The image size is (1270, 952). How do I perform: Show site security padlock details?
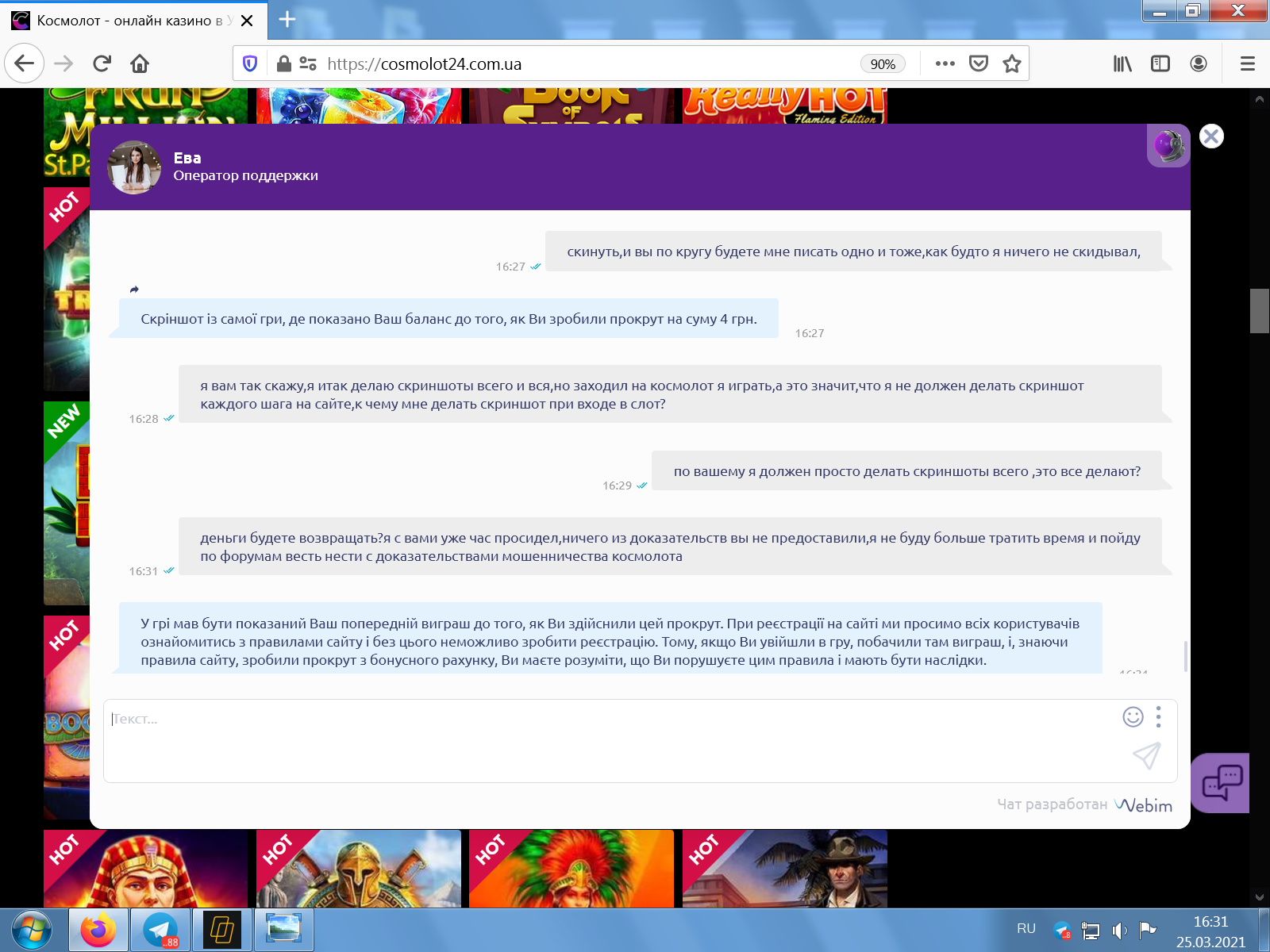[283, 63]
